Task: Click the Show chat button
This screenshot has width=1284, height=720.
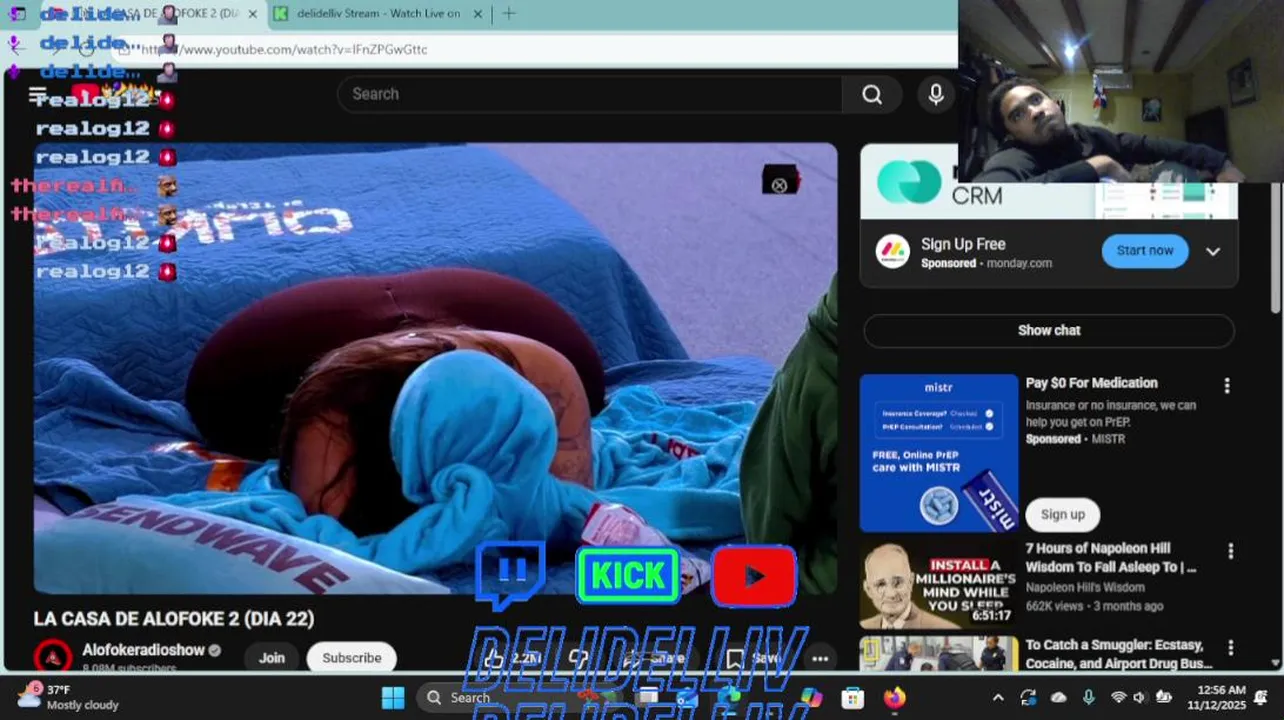Action: [1049, 331]
